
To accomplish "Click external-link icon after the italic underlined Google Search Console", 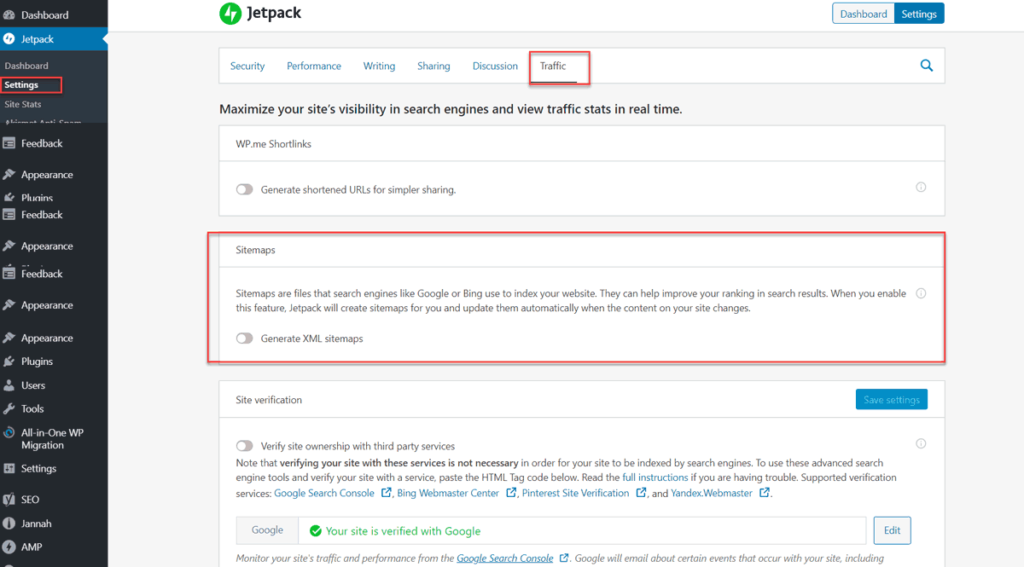I will click(564, 558).
